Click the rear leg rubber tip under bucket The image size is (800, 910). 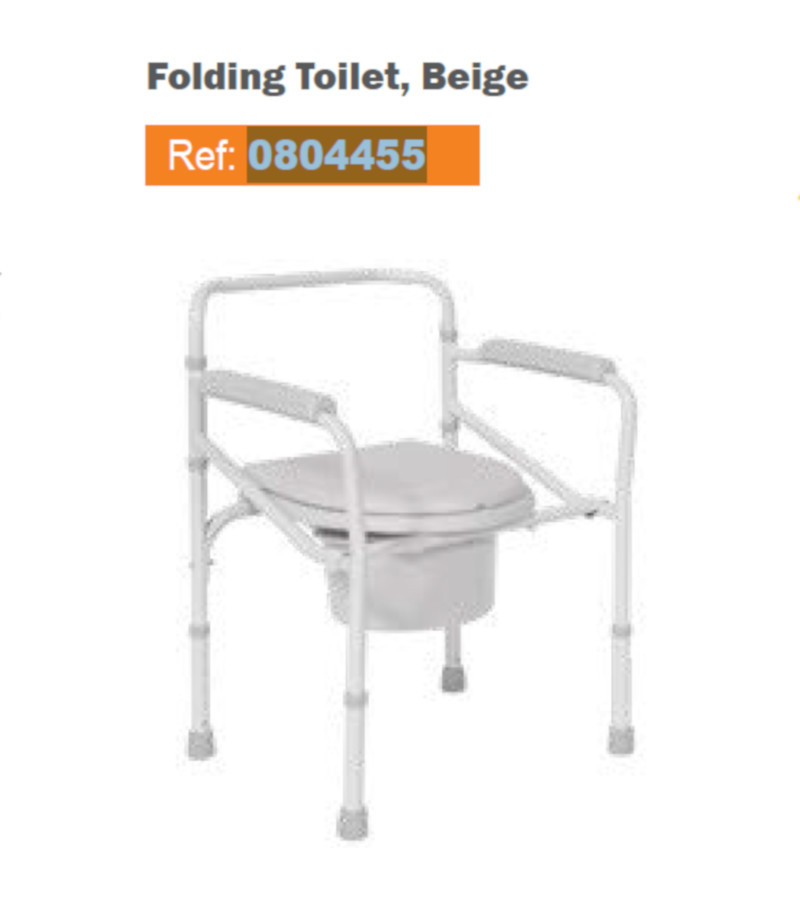453,678
